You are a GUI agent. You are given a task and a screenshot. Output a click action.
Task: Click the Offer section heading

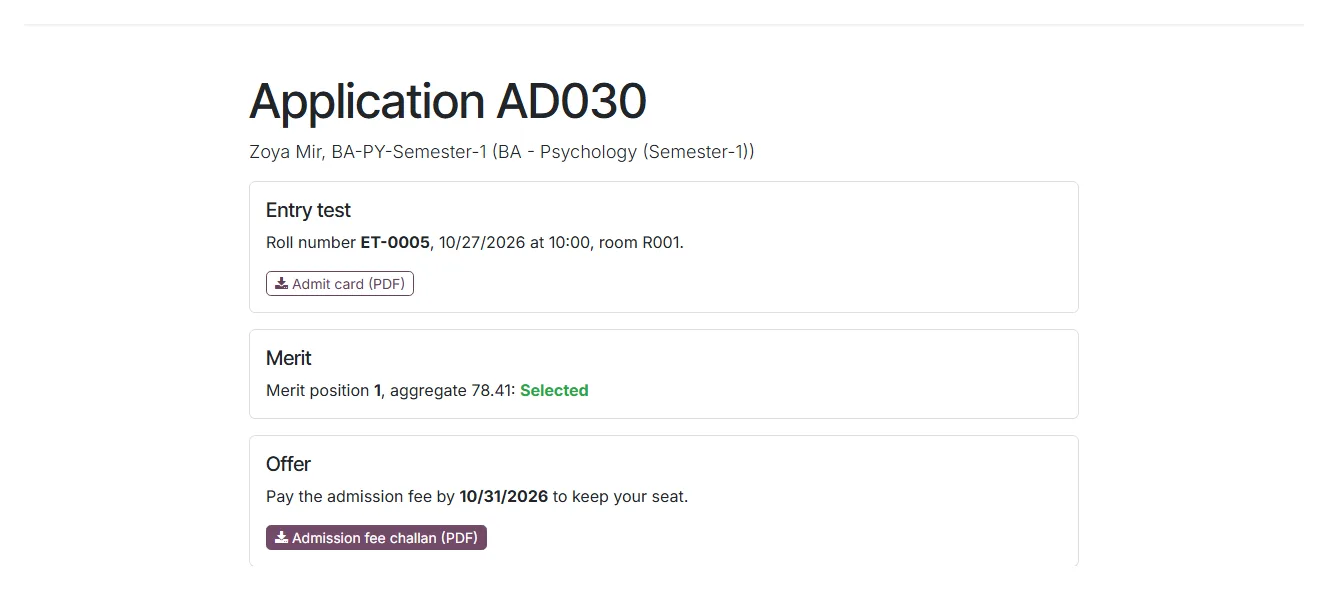click(x=288, y=464)
